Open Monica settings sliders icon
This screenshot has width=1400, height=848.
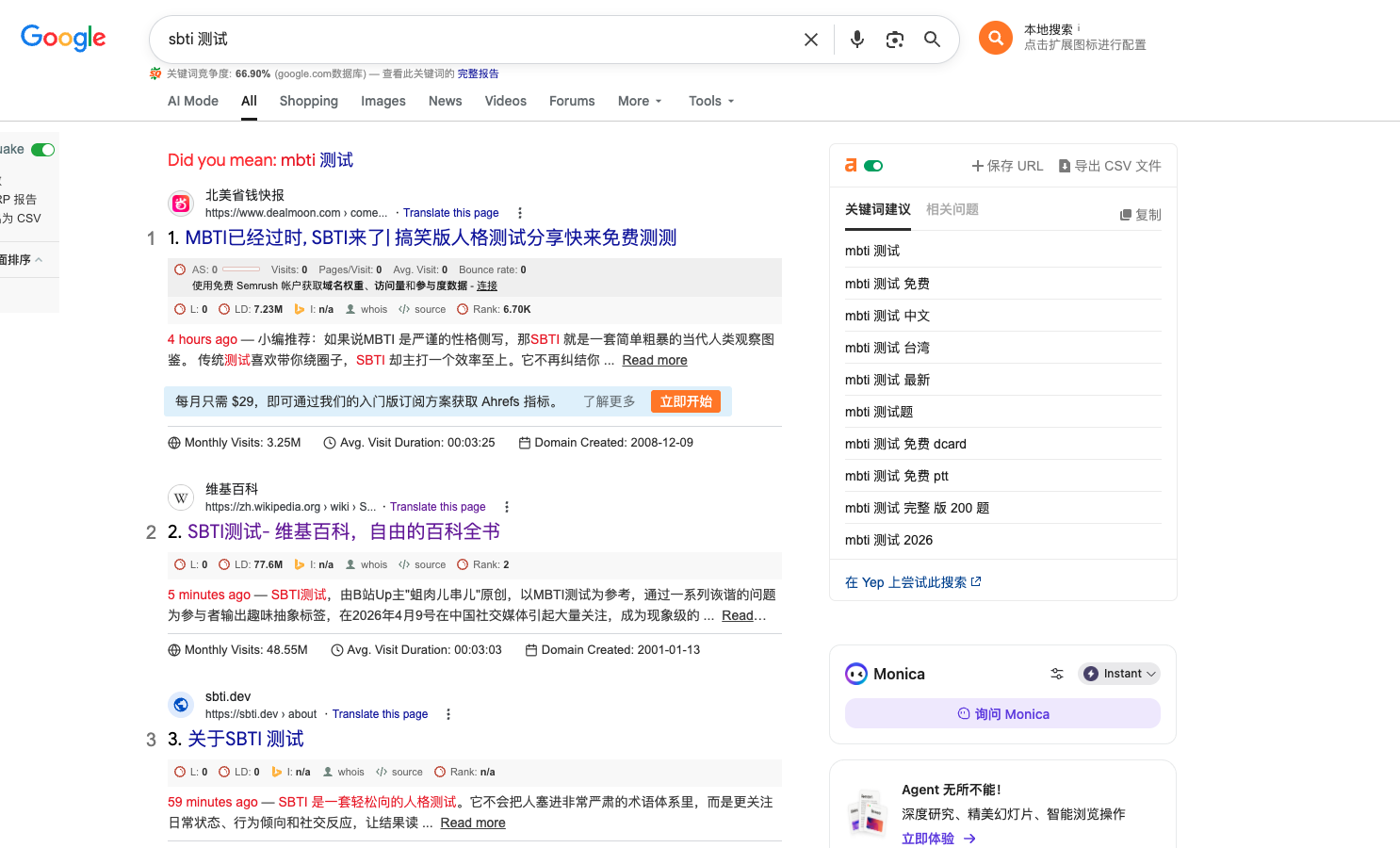point(1057,674)
